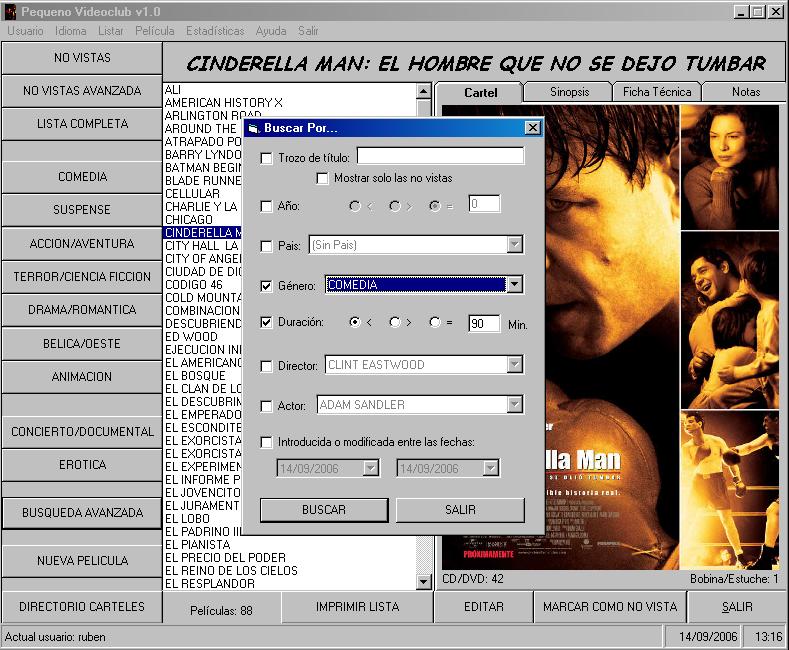This screenshot has width=789, height=650.
Task: Select the Duración less-than radio button
Action: [x=355, y=322]
